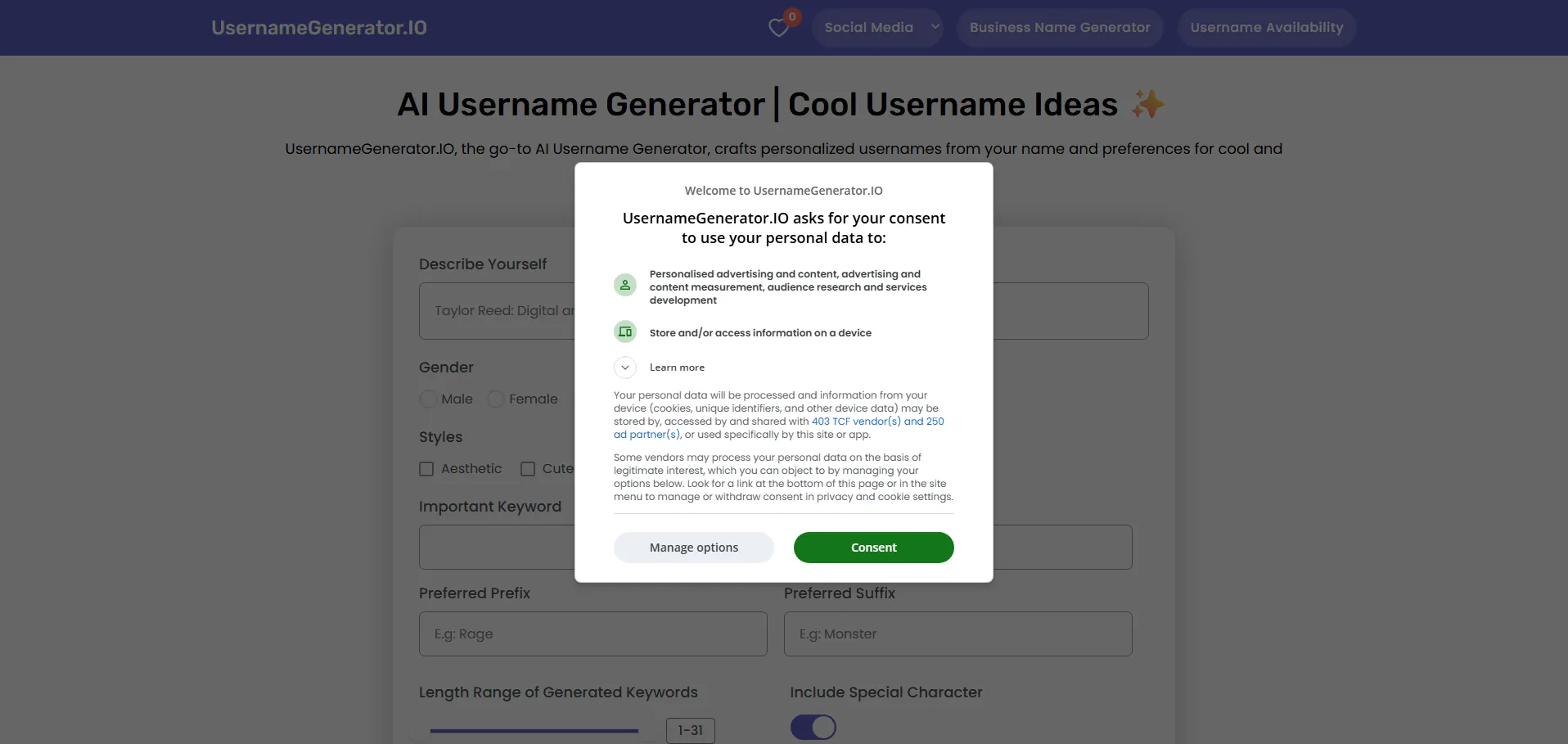Click the keyword length range slider
Viewport: 1568px width, 744px height.
(x=534, y=730)
